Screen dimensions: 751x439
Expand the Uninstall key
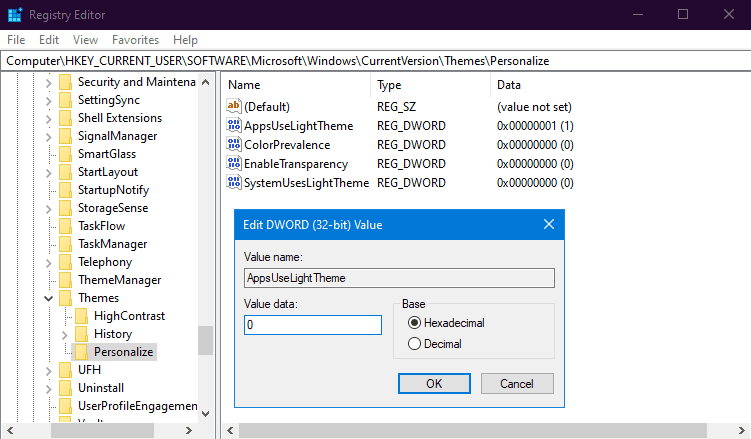click(48, 389)
